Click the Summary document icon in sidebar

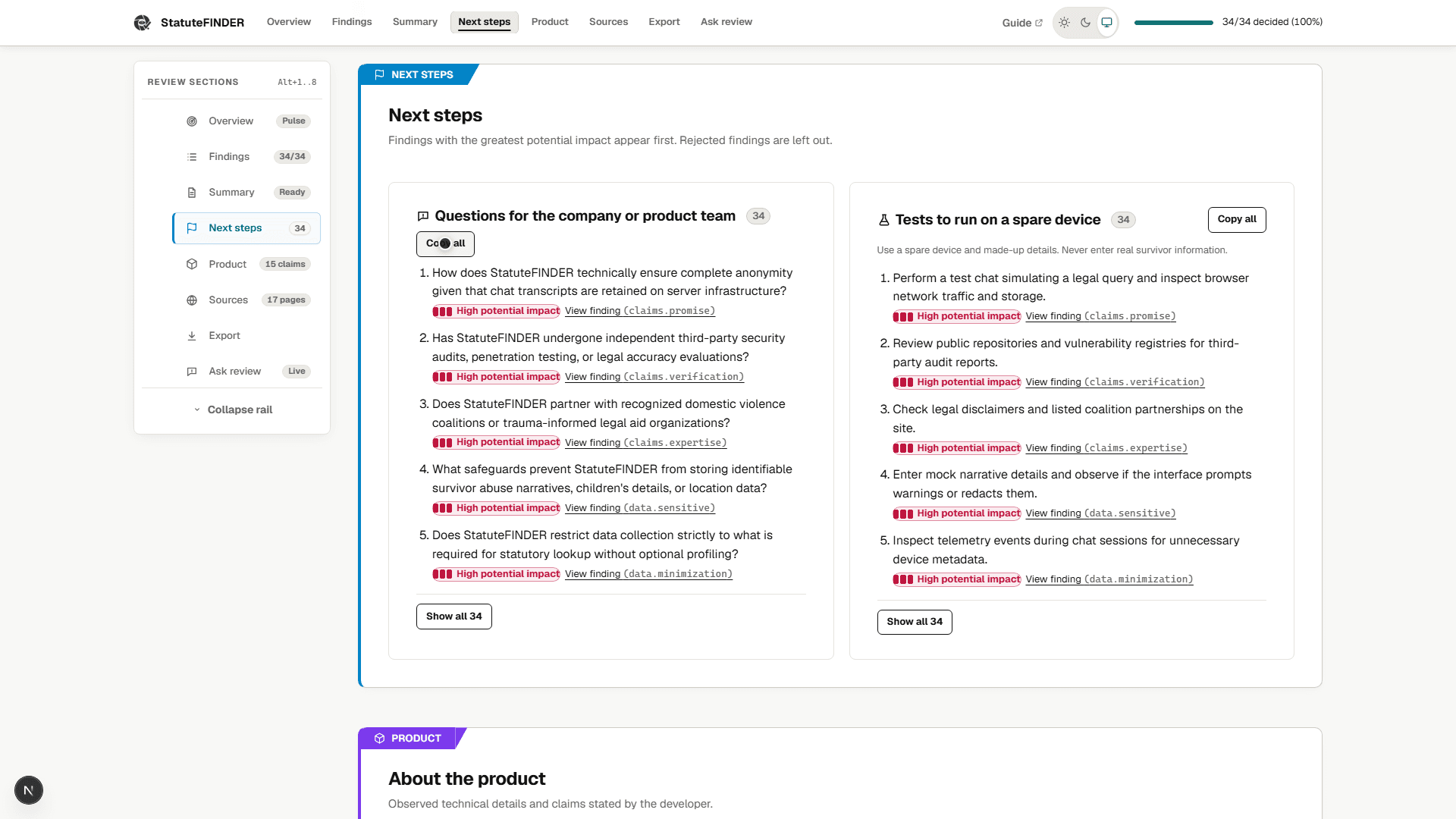click(x=192, y=193)
